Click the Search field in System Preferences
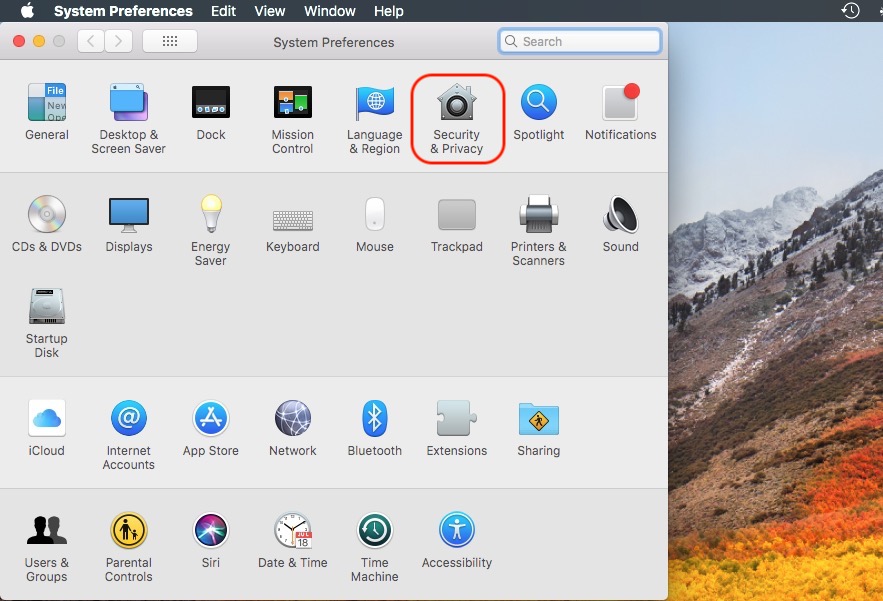Screen dimensions: 883x601 579,41
